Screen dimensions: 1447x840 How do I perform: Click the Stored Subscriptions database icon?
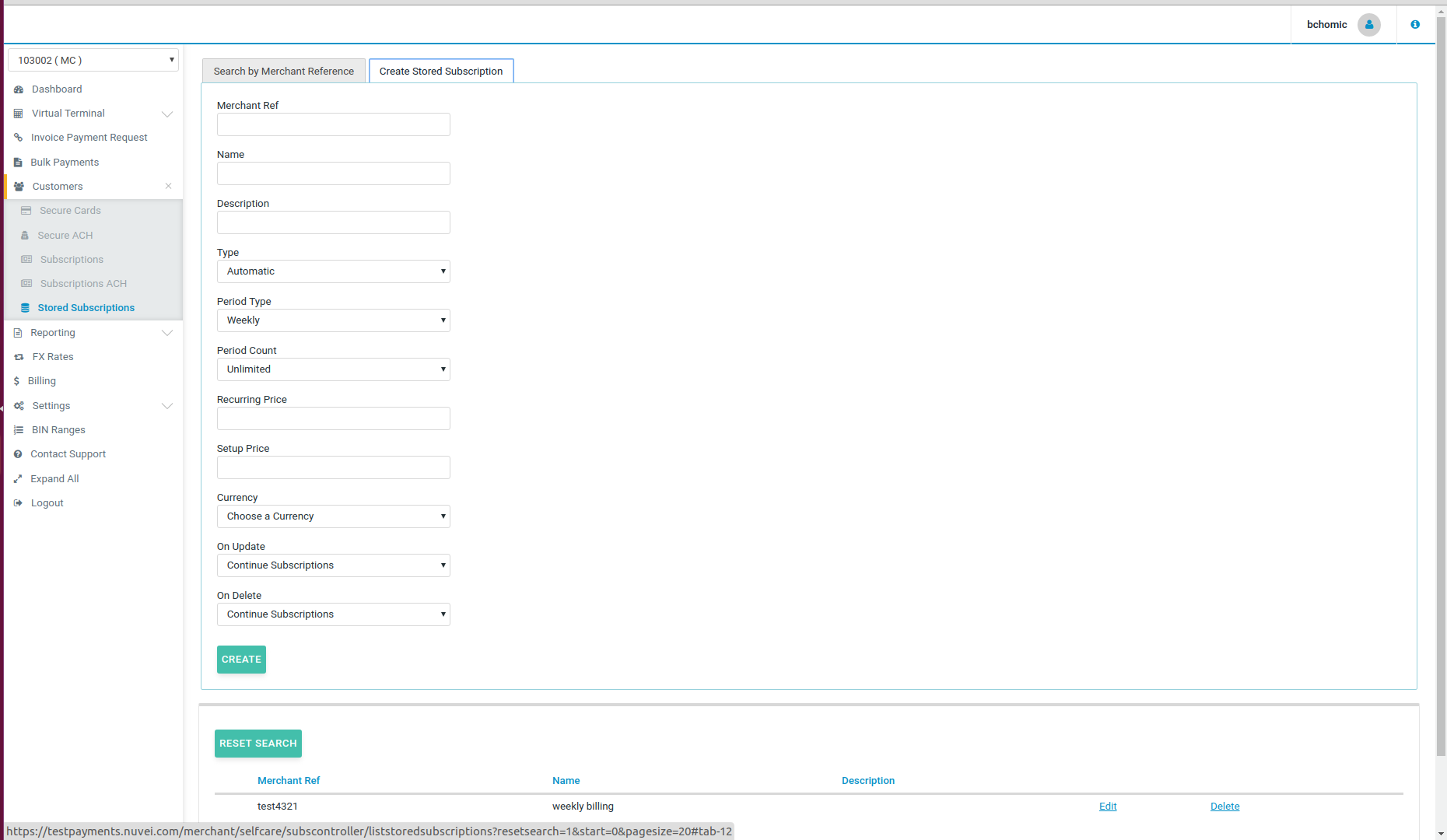tap(25, 308)
